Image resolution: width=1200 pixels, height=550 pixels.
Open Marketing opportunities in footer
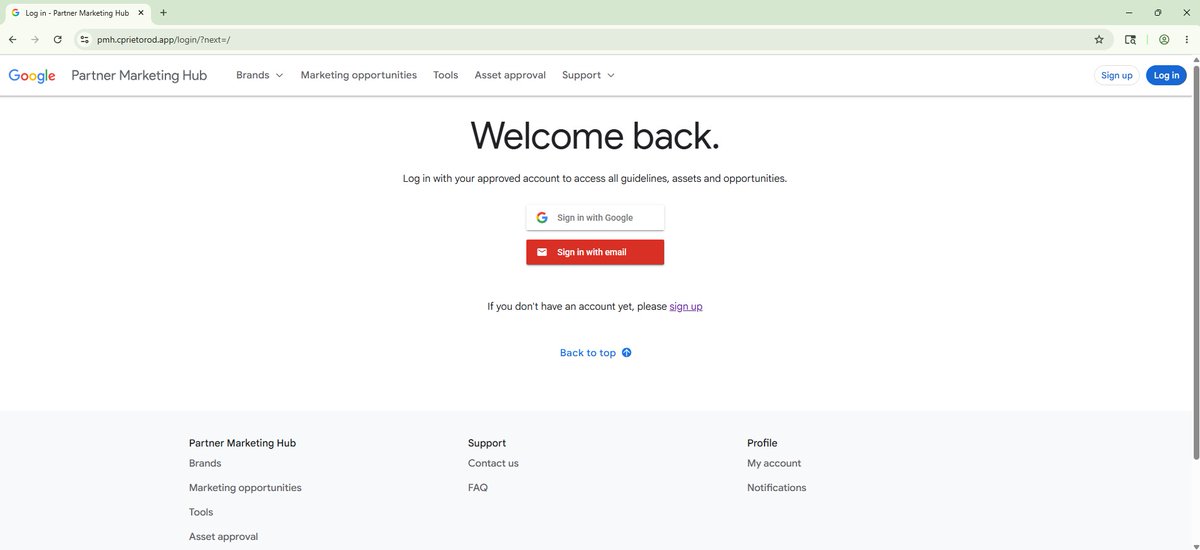pyautogui.click(x=245, y=488)
